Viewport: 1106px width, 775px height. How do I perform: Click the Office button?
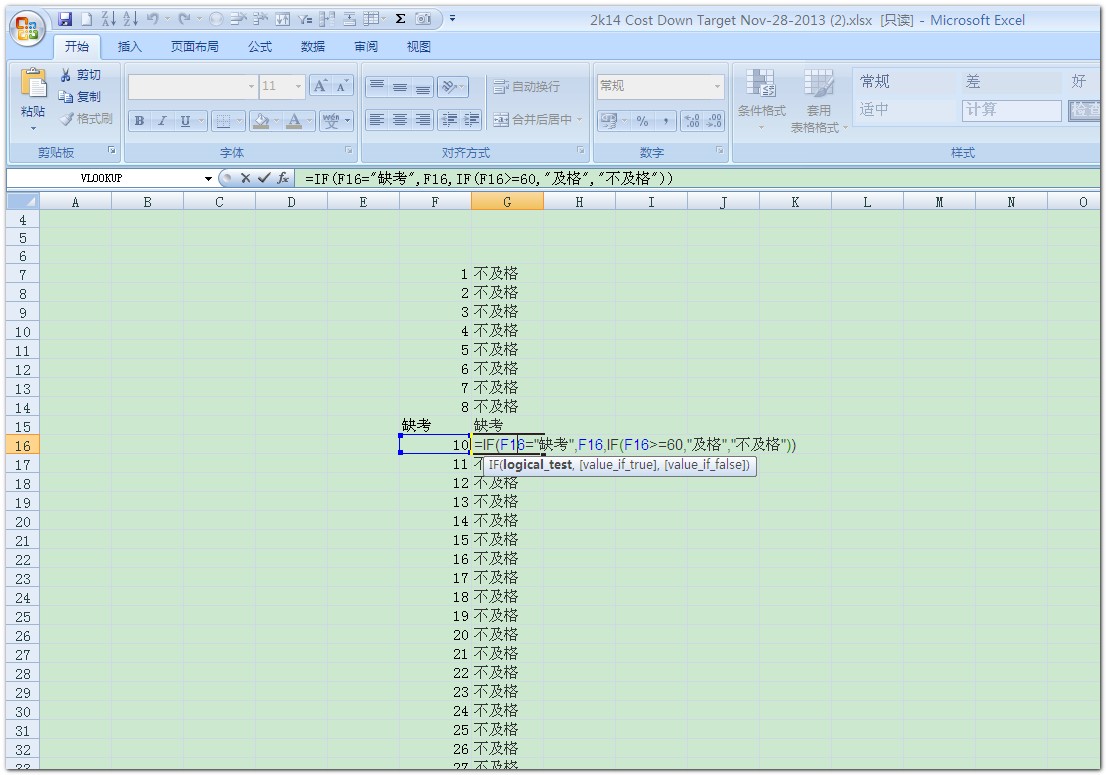(28, 29)
